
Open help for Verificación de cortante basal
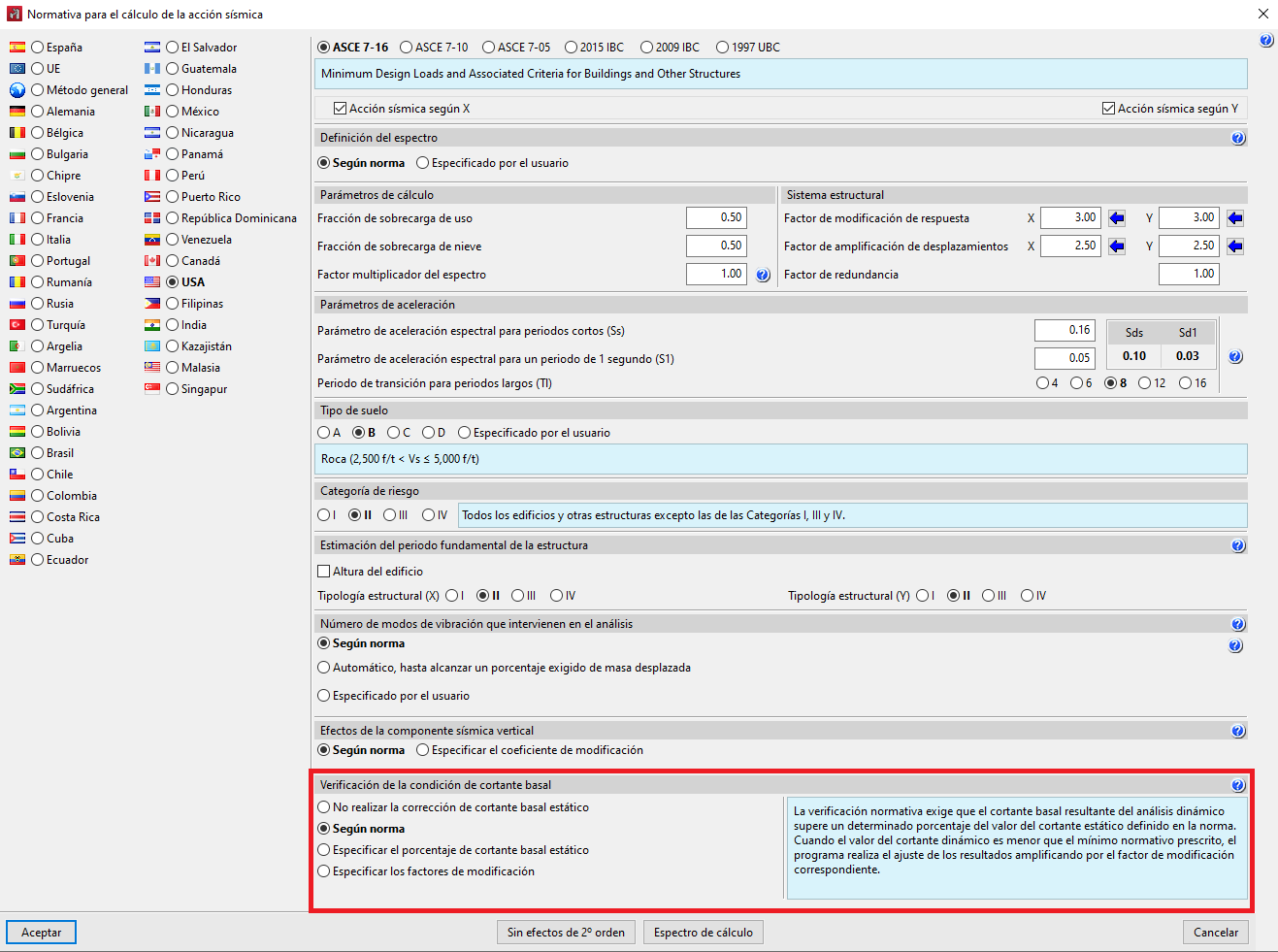[1237, 785]
